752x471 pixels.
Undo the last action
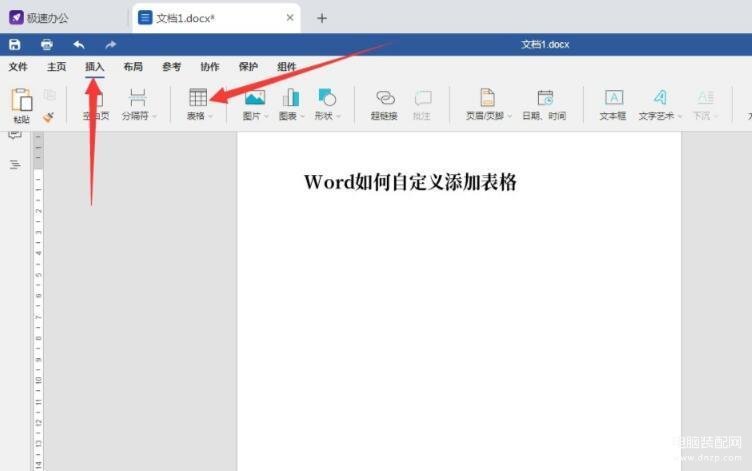tap(79, 45)
